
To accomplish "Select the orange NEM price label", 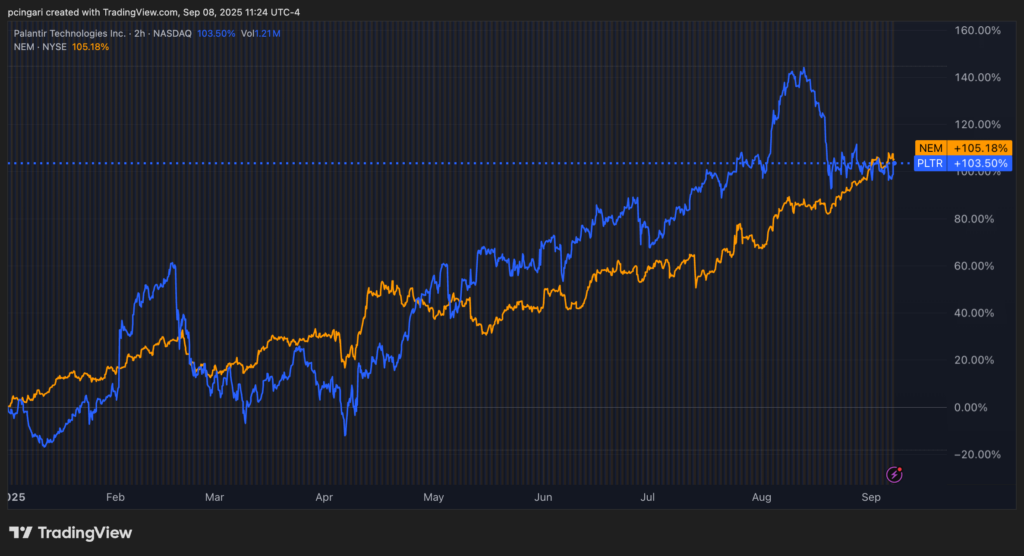I will (x=931, y=148).
